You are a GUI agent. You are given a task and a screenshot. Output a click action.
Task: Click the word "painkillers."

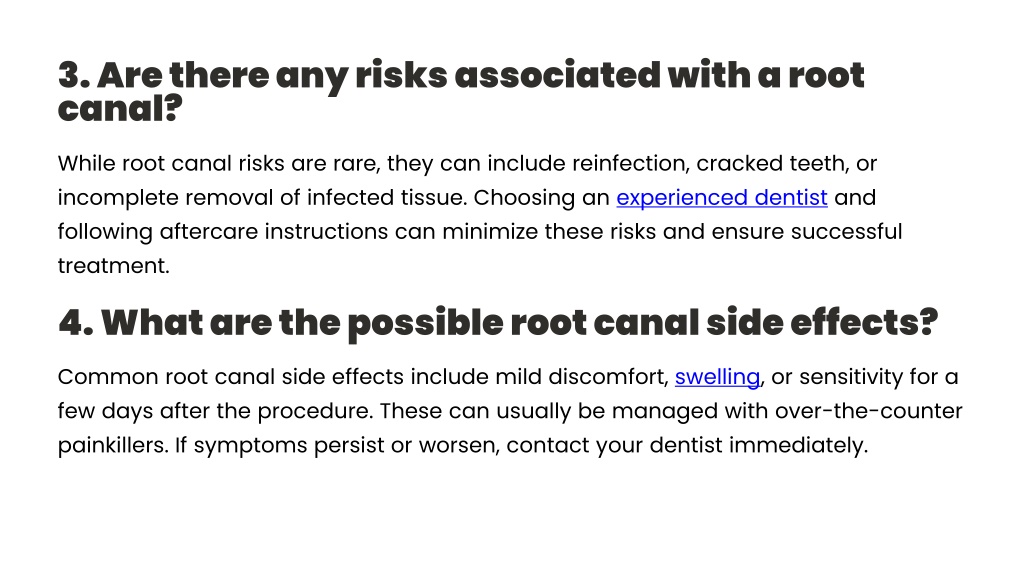[113, 445]
